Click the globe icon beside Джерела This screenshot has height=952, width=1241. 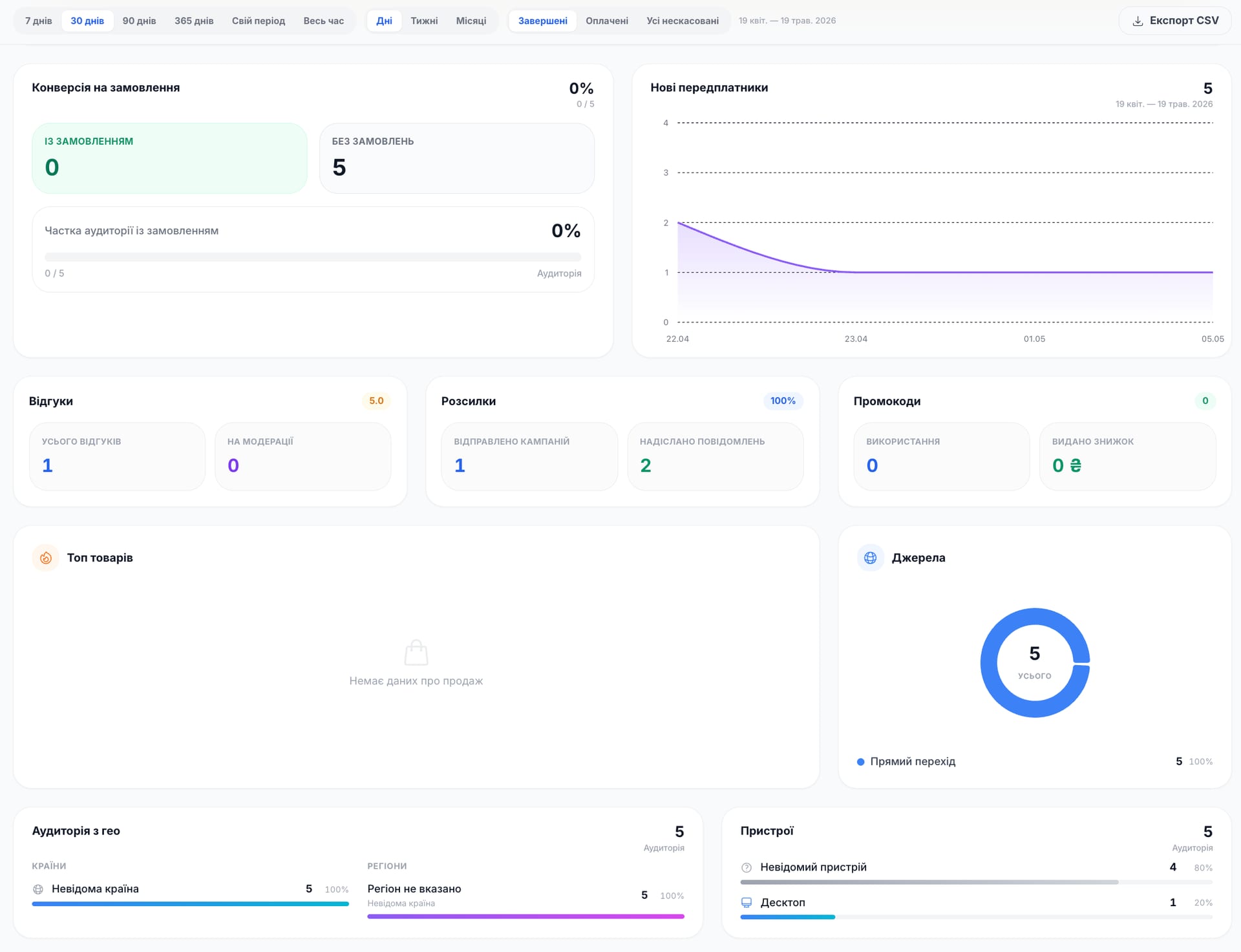click(x=871, y=558)
